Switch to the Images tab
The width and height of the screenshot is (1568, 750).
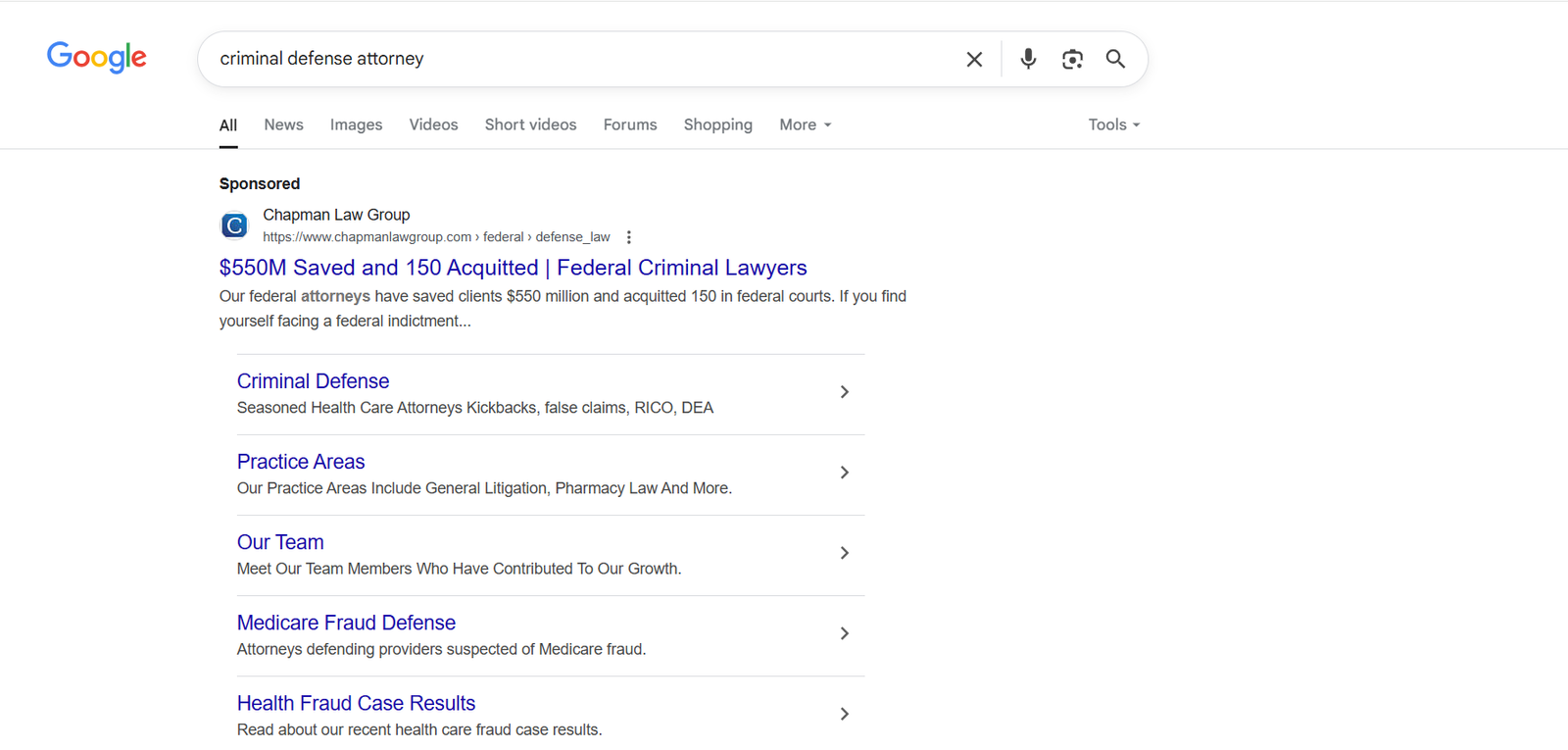356,125
